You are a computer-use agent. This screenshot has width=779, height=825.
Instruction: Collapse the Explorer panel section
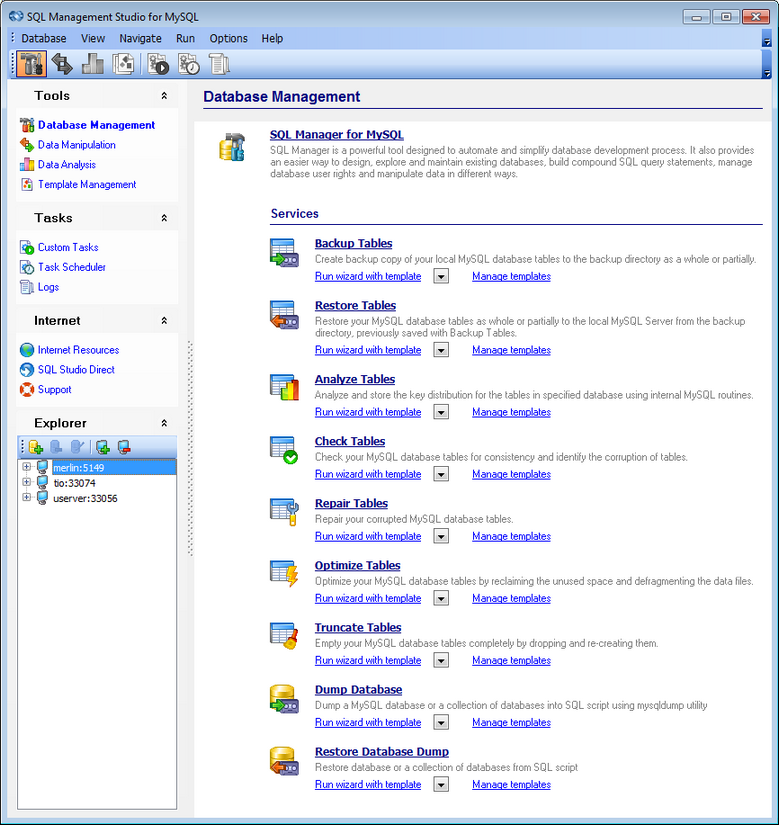[164, 423]
